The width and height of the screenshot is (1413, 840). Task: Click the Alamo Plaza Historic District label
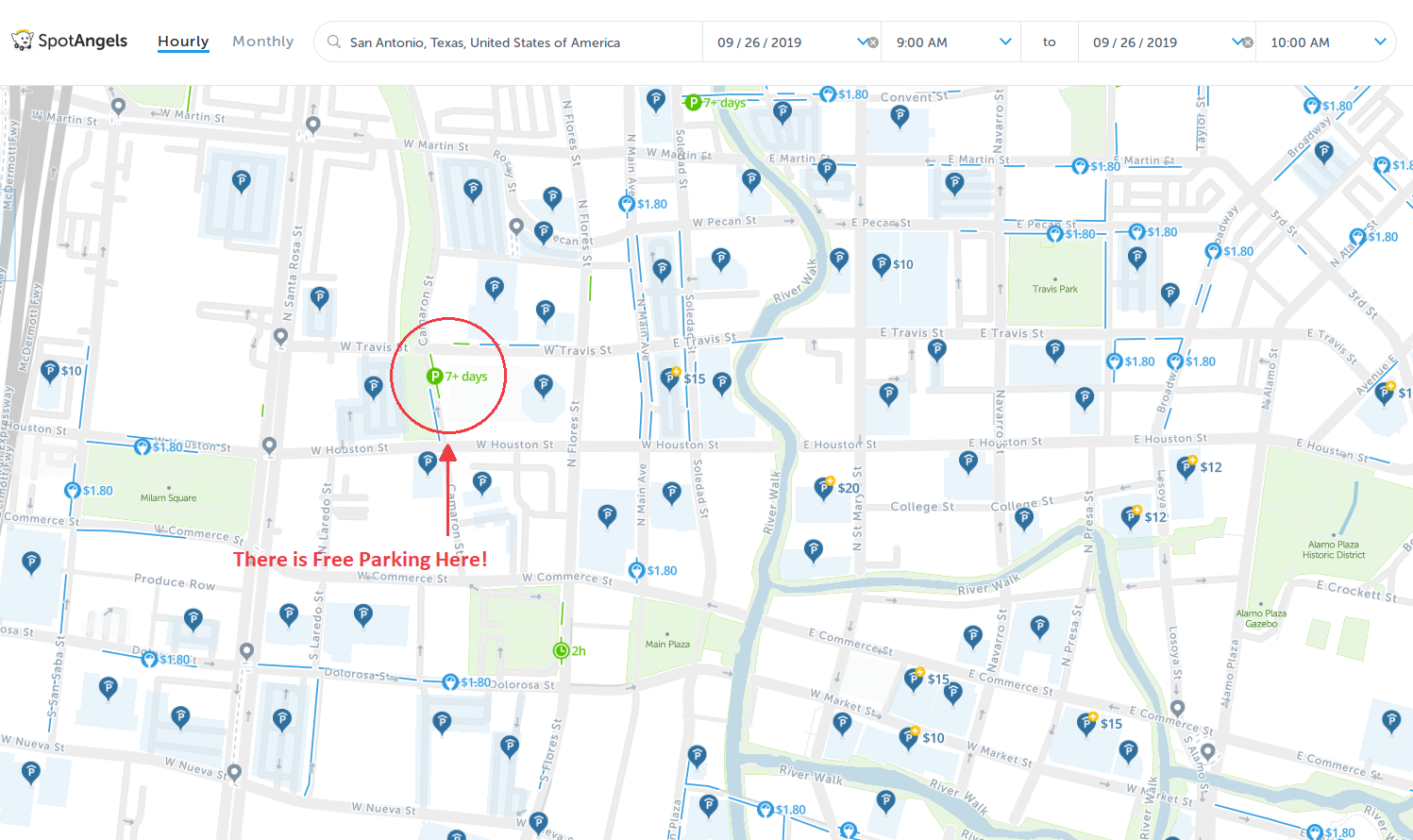(x=1334, y=549)
